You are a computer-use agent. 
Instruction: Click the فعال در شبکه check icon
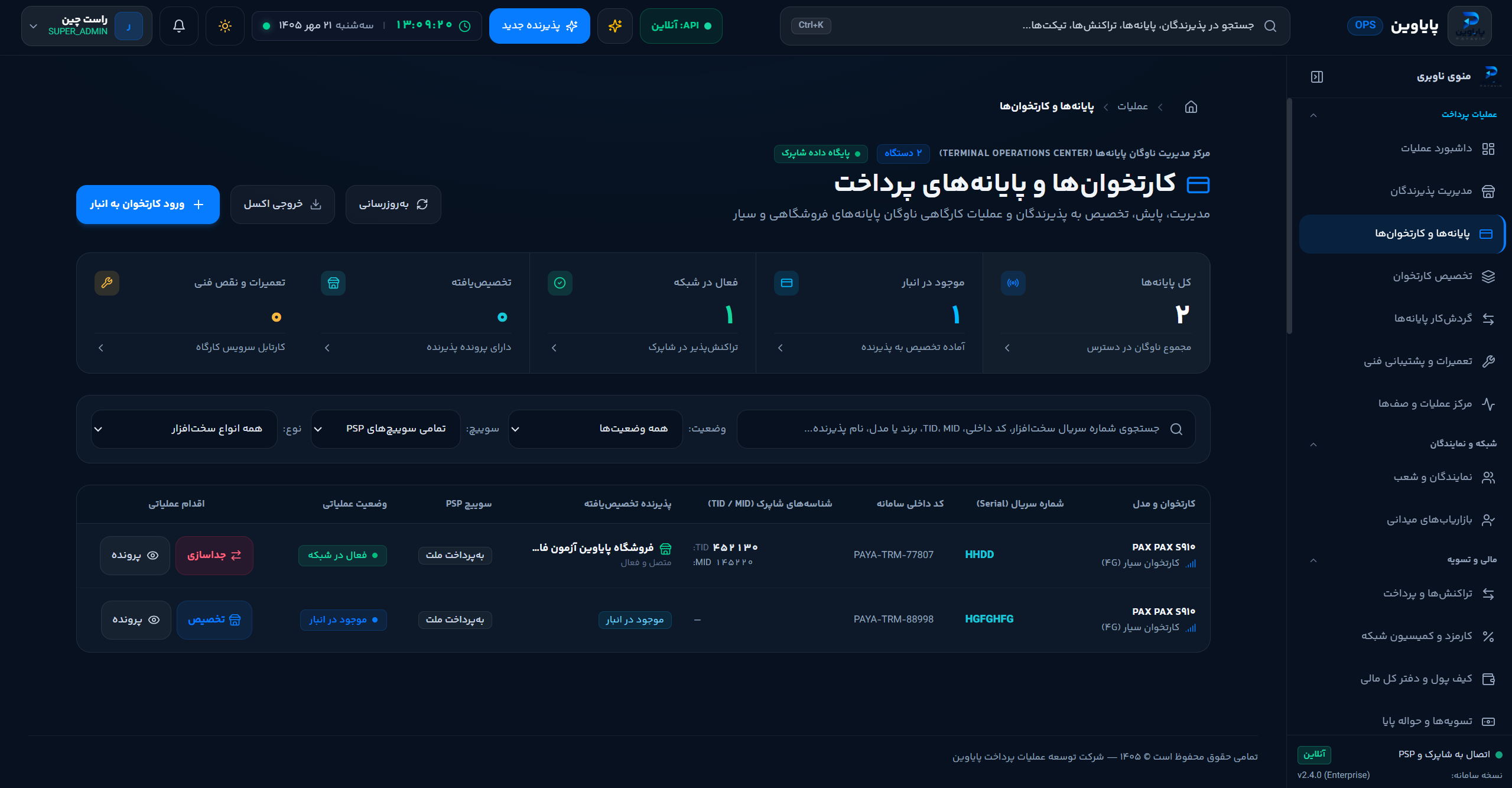560,283
